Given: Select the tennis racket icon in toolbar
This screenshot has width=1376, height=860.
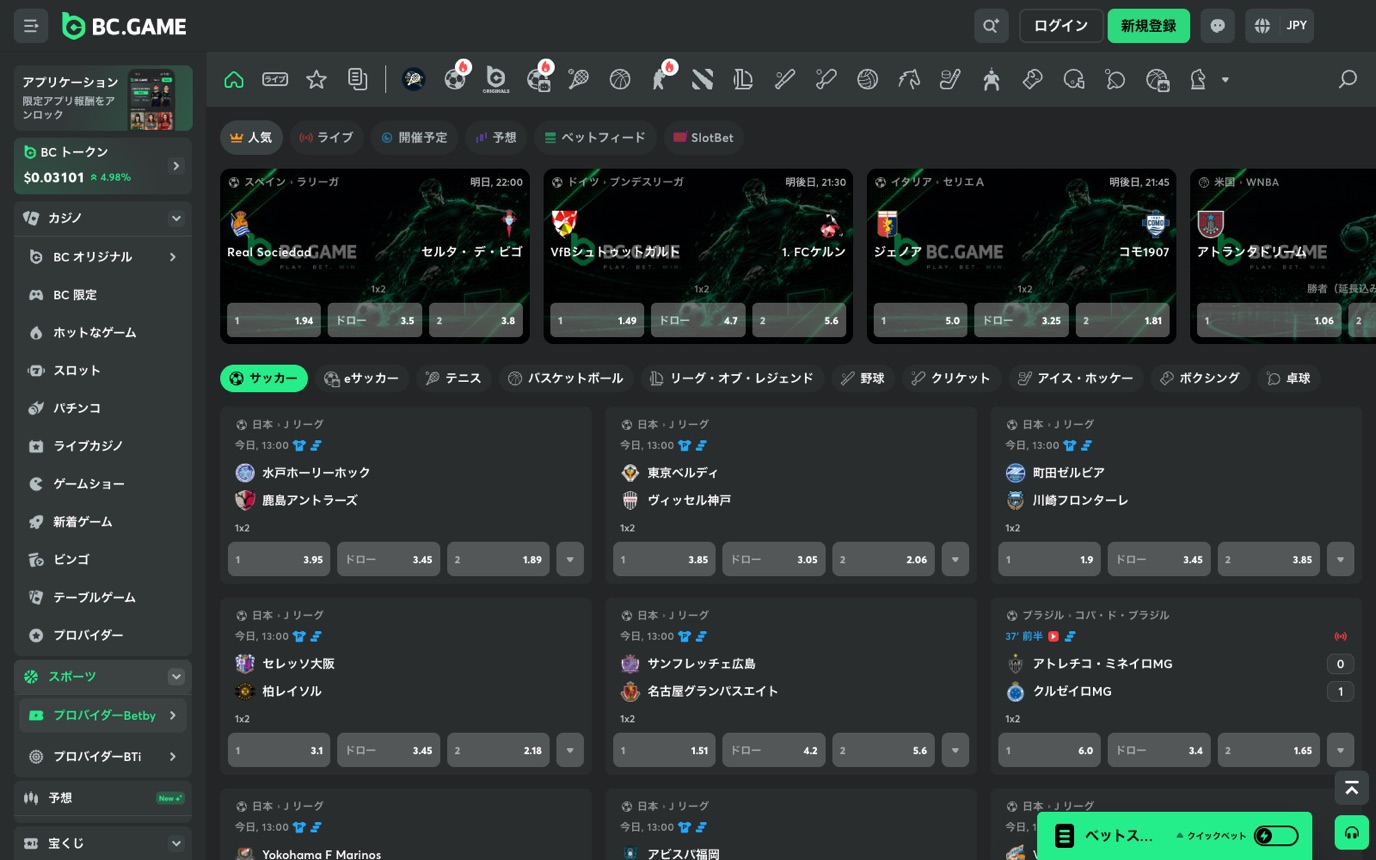Looking at the screenshot, I should coord(579,79).
